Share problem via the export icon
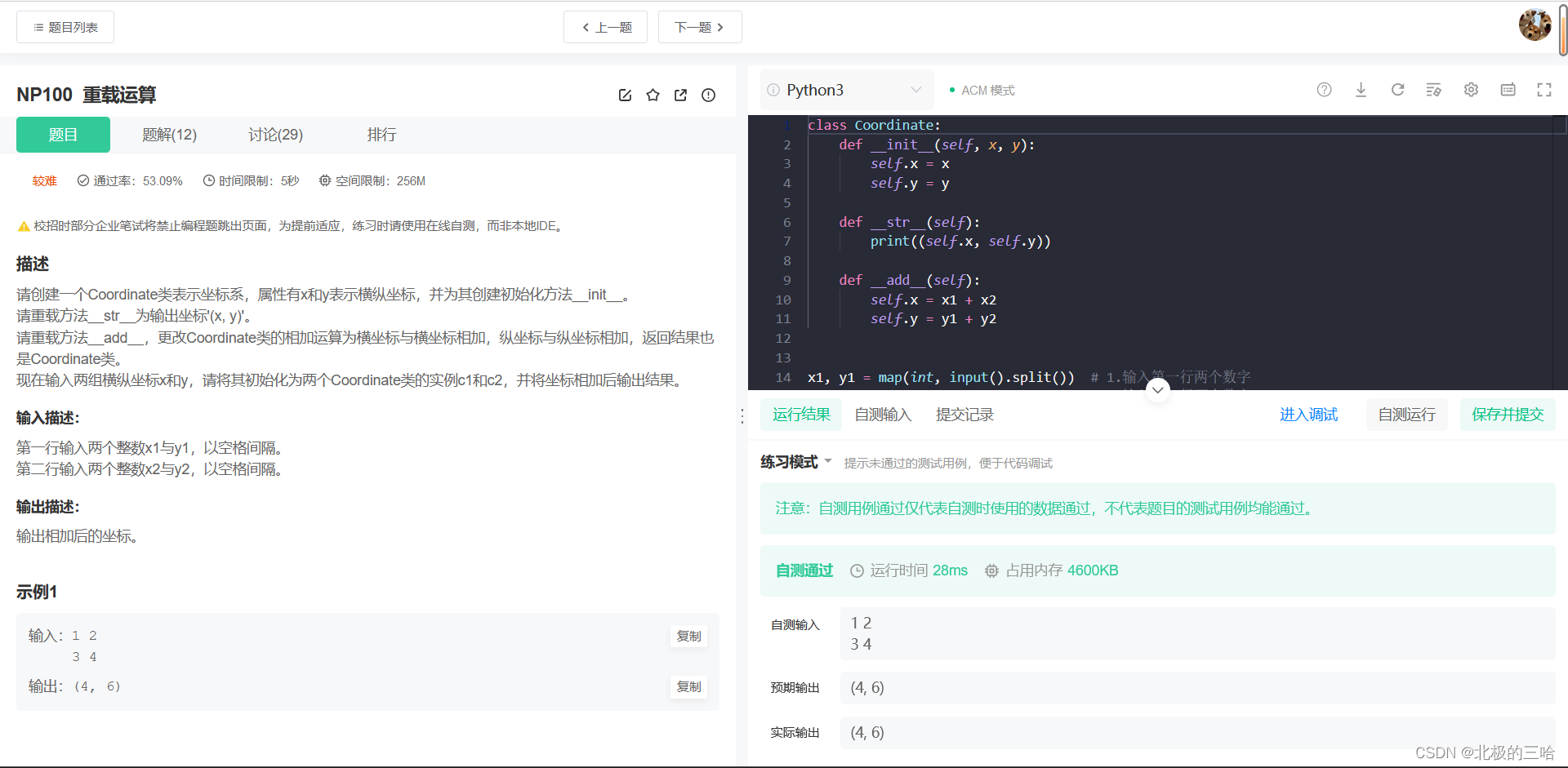This screenshot has width=1568, height=768. tap(680, 95)
